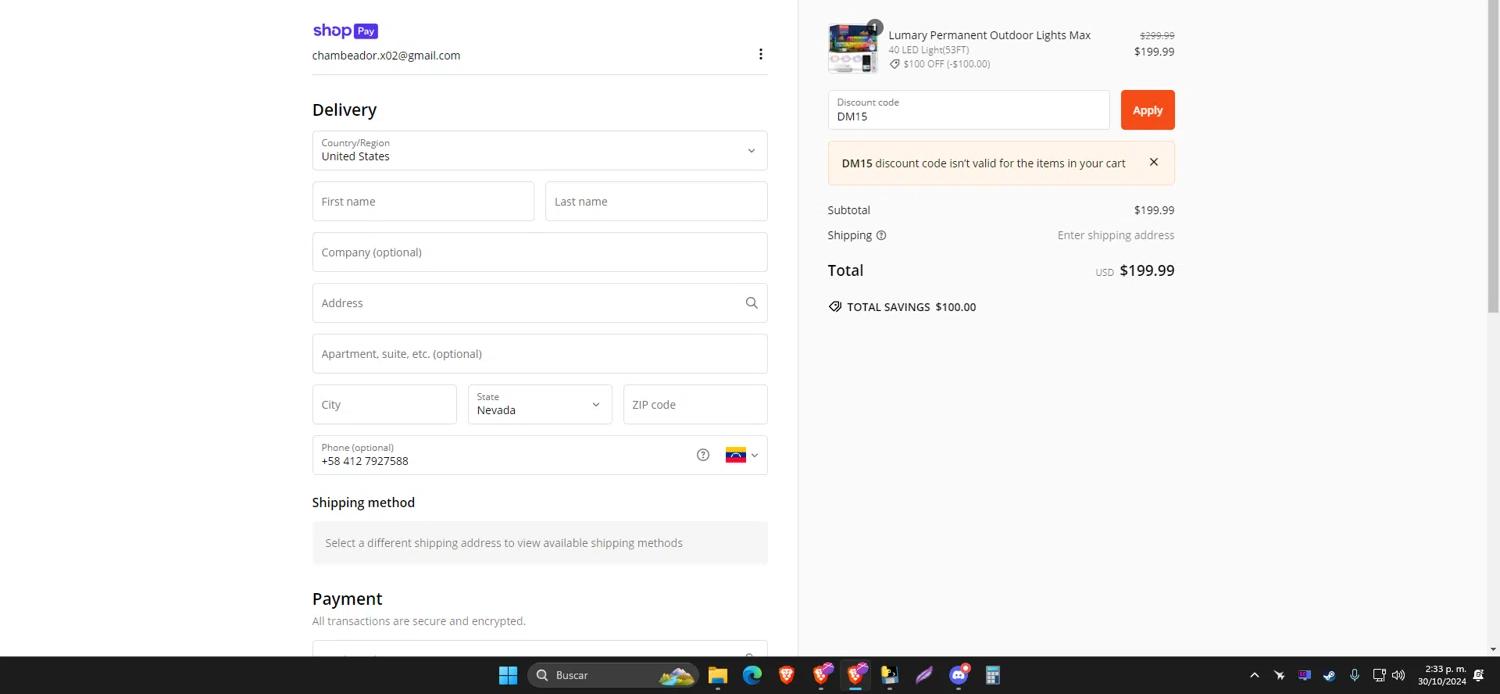Click the Discount code input field

click(x=967, y=110)
